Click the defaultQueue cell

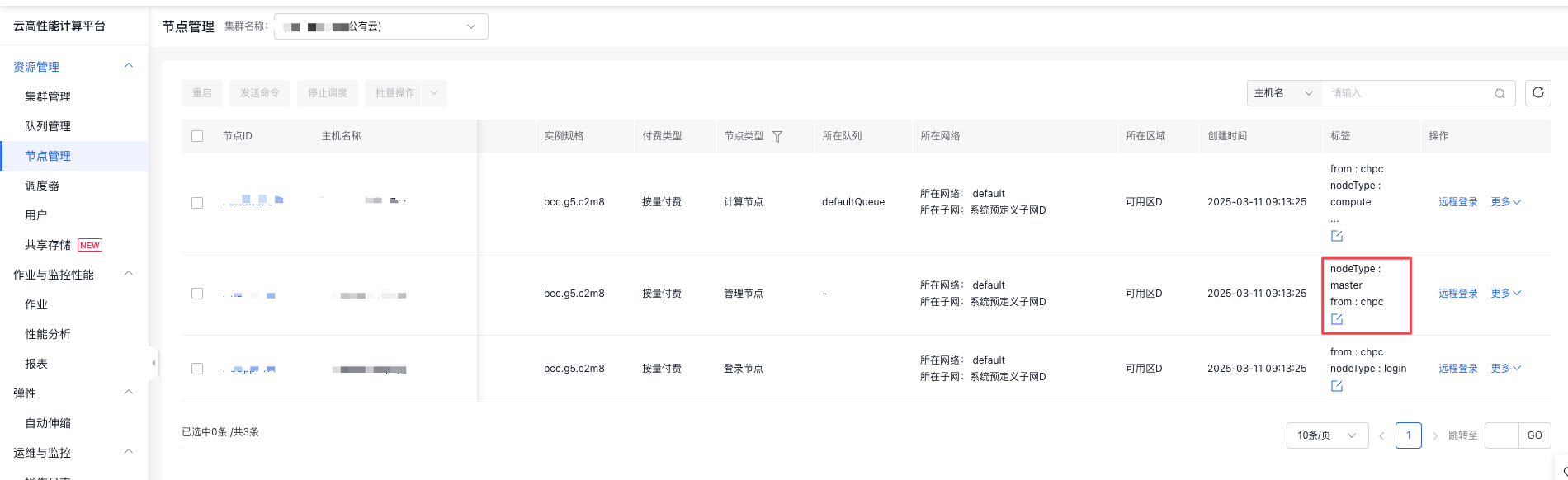point(853,202)
